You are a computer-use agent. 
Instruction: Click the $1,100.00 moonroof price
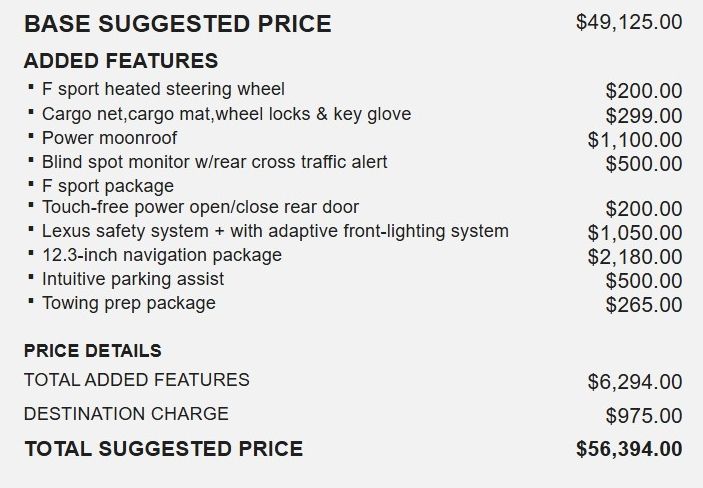(635, 141)
